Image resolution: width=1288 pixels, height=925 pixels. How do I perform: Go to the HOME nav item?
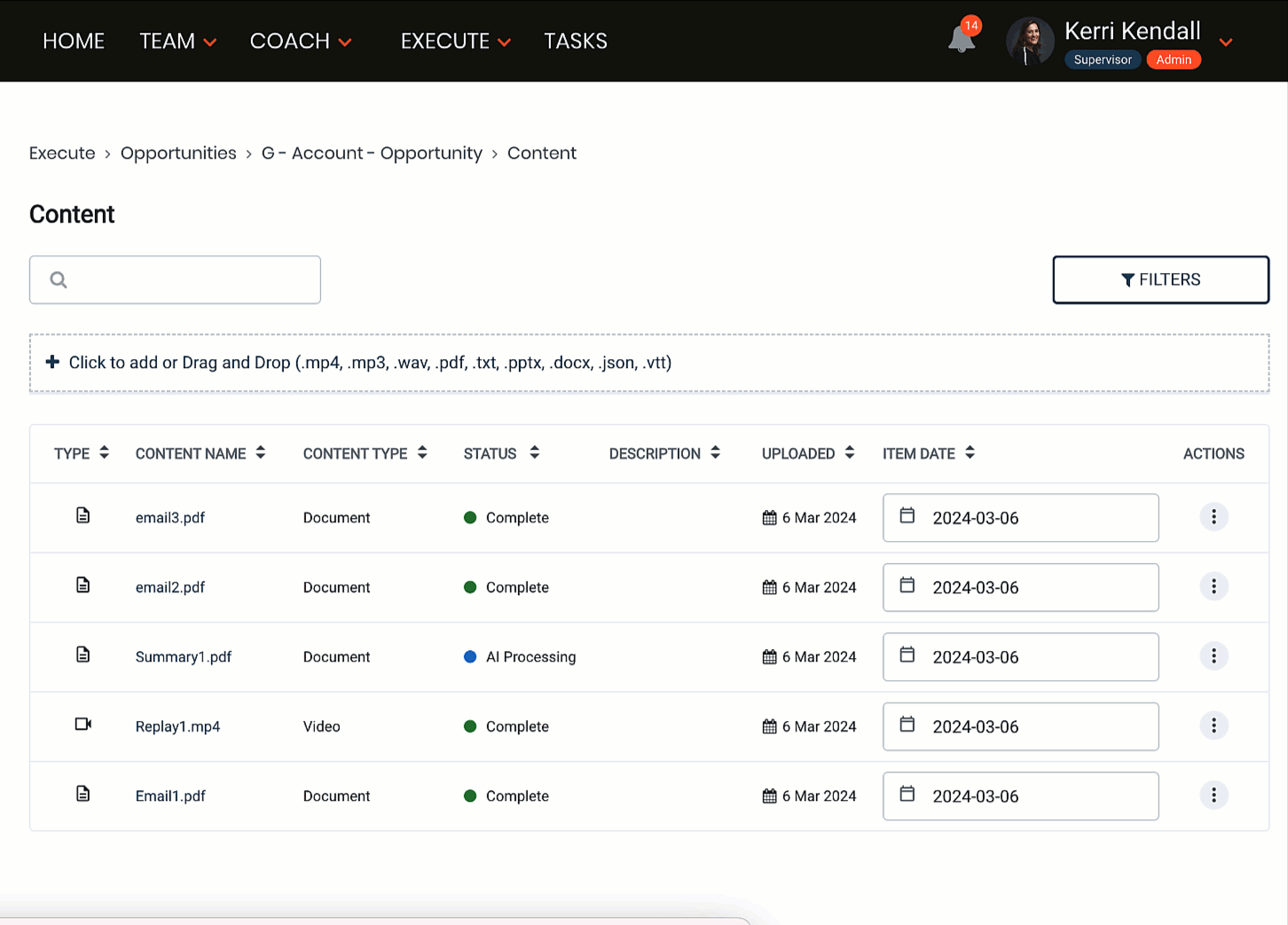(74, 42)
